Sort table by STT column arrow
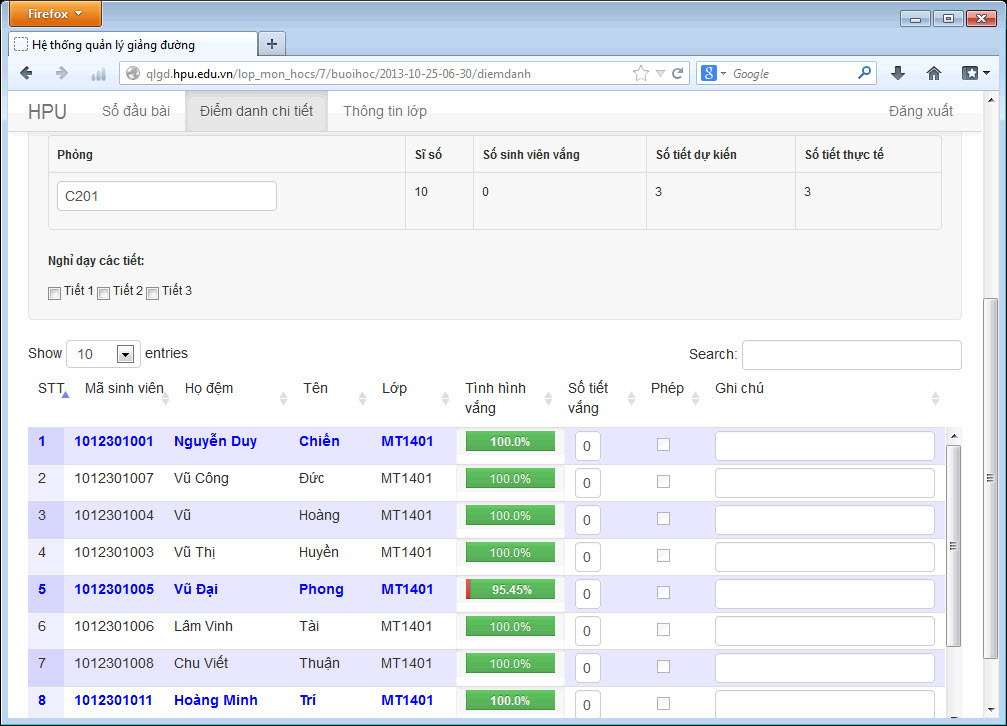Viewport: 1007px width, 726px height. click(x=65, y=395)
